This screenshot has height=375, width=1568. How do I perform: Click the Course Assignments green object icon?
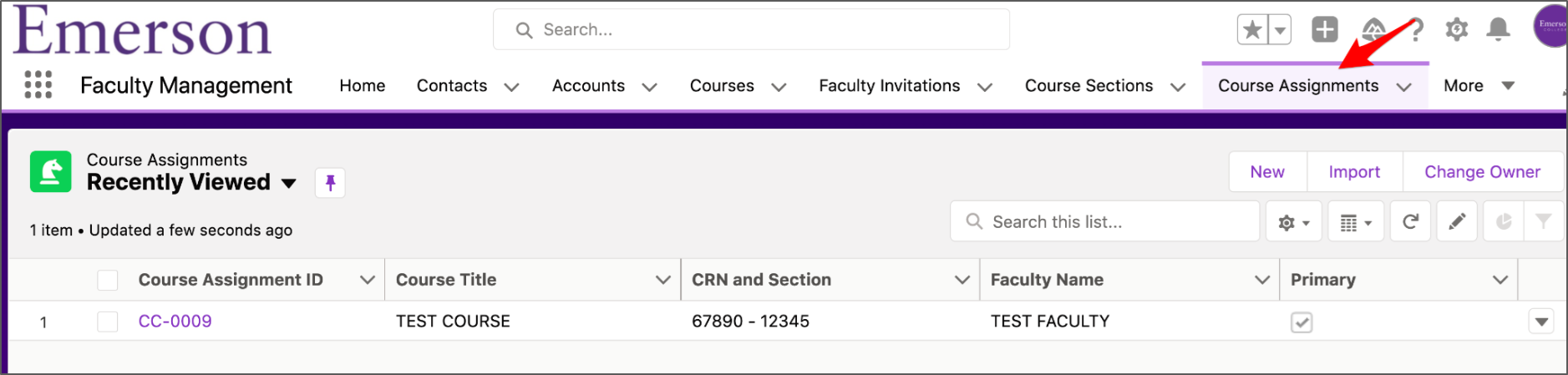pos(51,171)
